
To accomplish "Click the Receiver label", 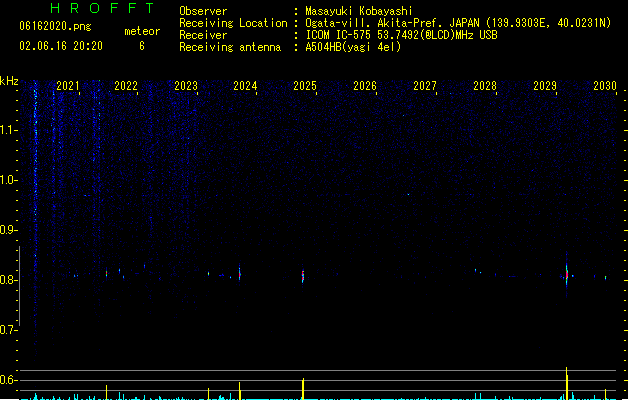I will 203,35.
